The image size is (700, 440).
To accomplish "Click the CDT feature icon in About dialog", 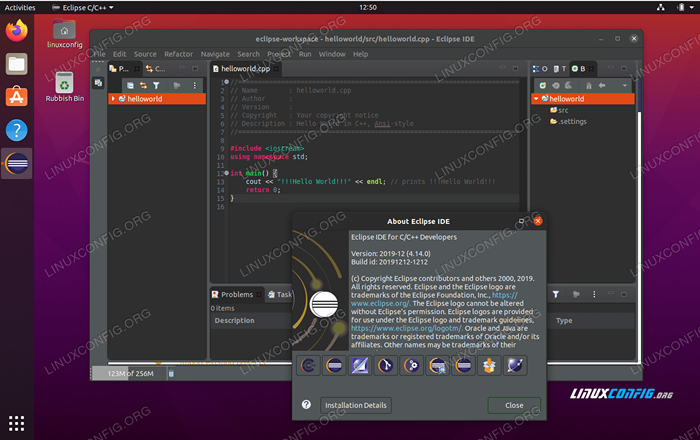I will point(308,366).
